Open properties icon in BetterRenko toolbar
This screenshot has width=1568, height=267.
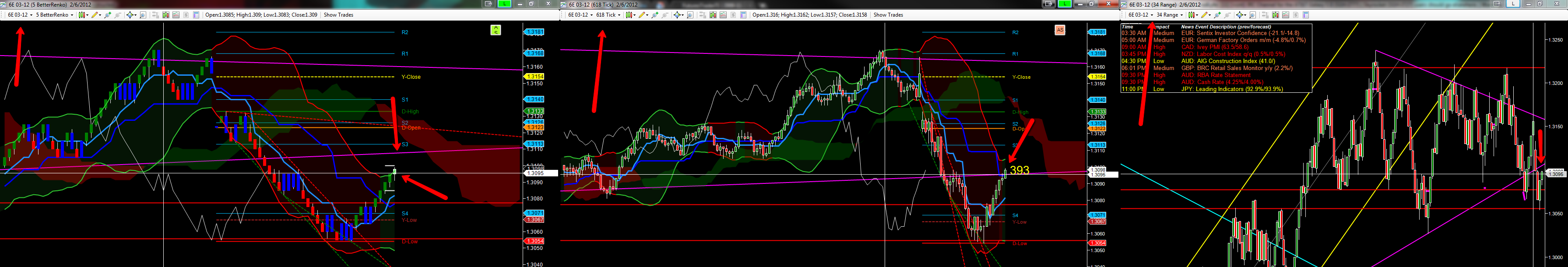tap(196, 14)
